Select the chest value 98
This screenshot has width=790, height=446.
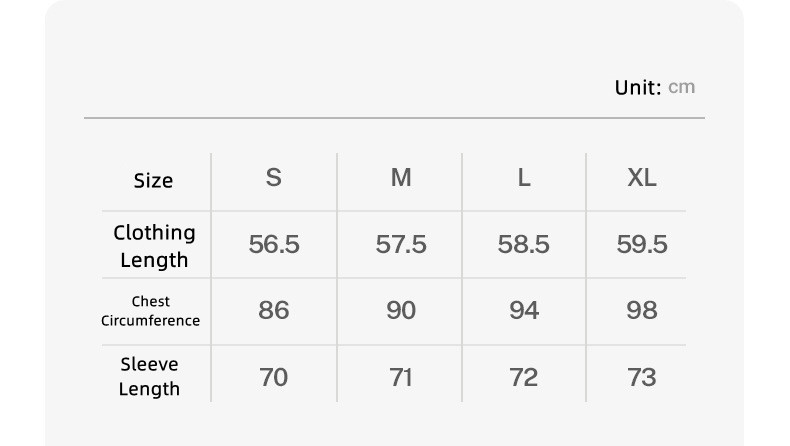pos(642,311)
